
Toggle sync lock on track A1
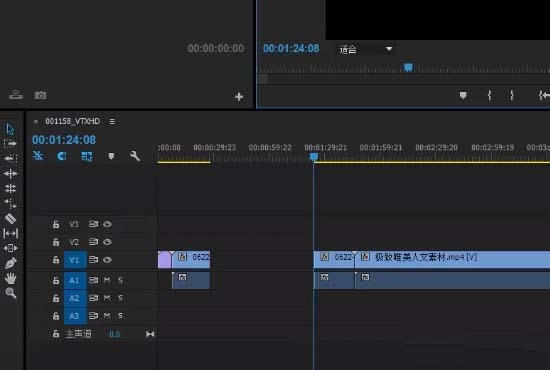point(93,280)
